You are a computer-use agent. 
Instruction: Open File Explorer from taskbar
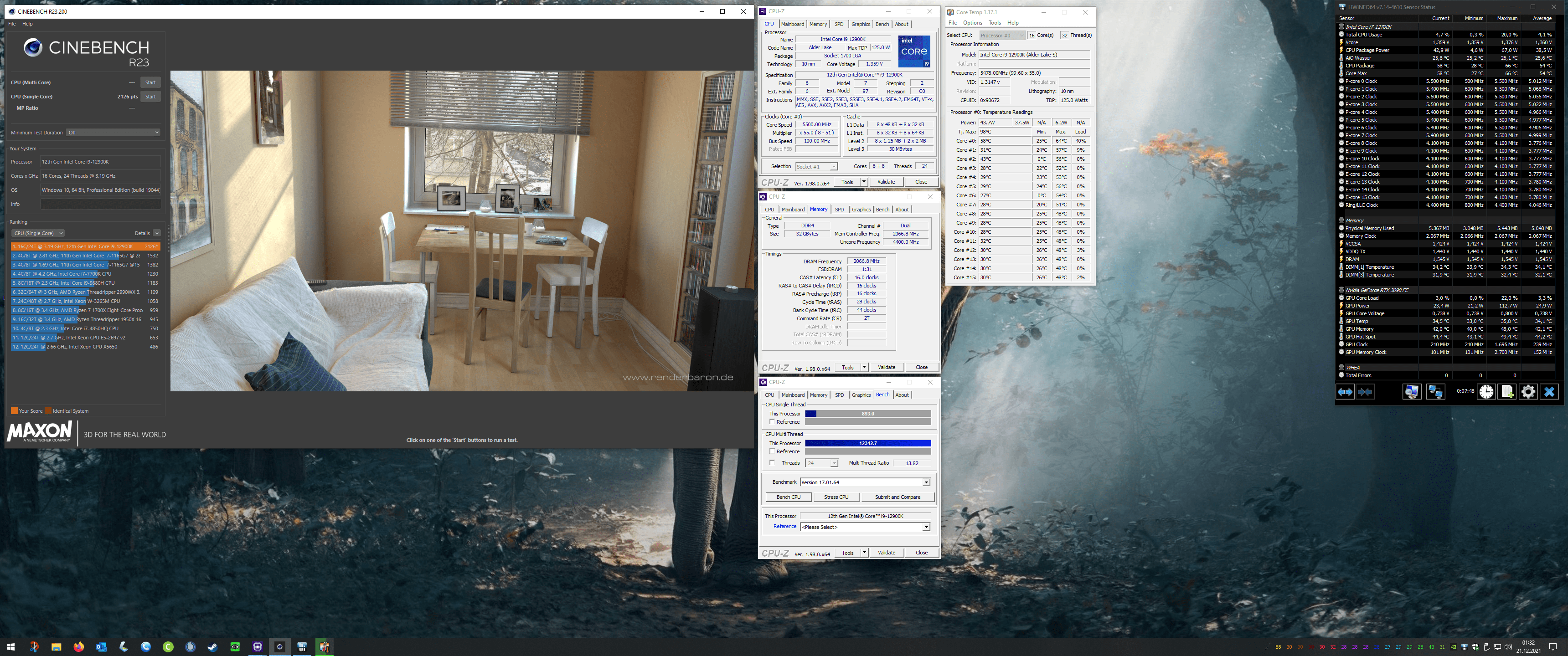tap(56, 646)
